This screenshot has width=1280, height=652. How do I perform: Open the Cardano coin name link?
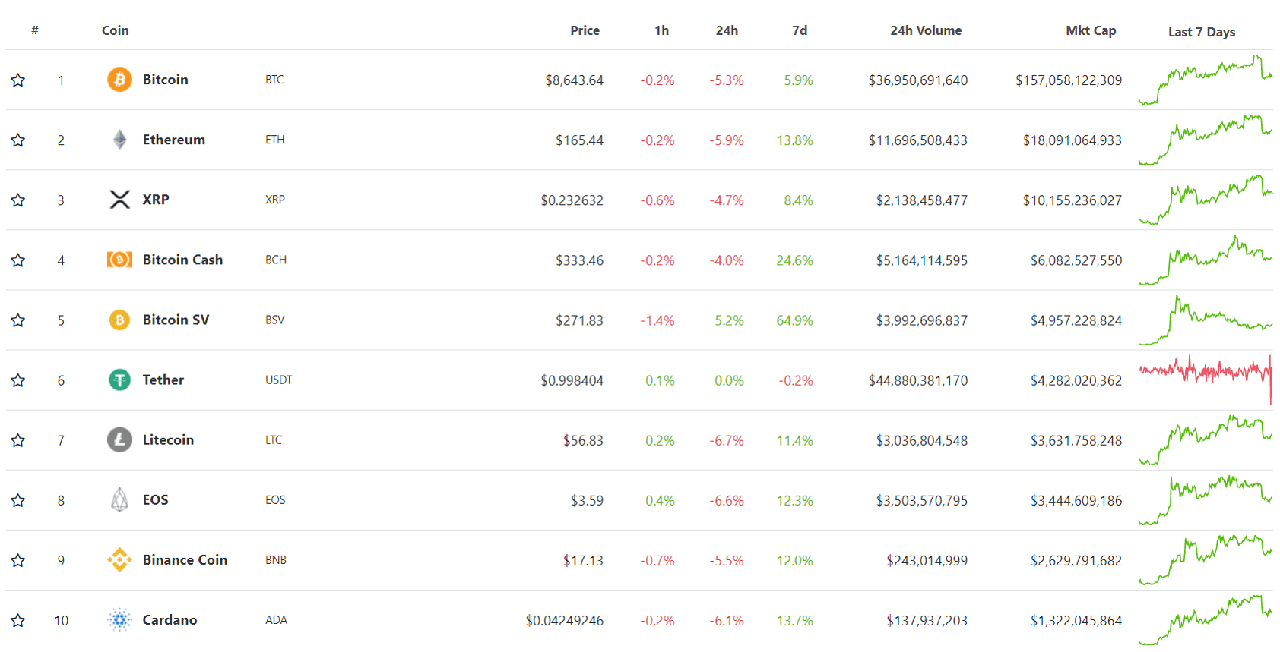(x=170, y=619)
